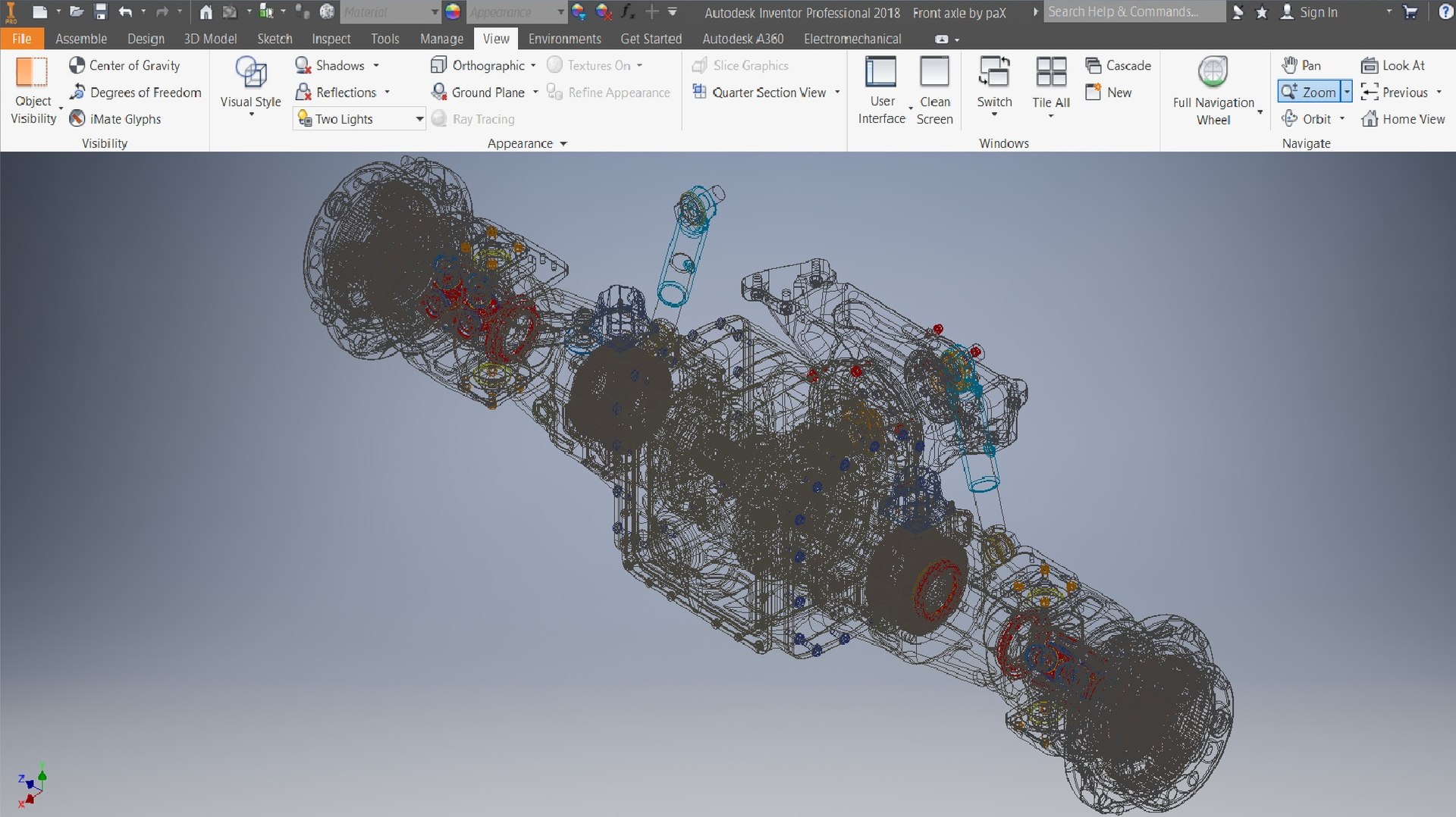Viewport: 1456px width, 817px height.
Task: Click the Search Help & Commands field
Action: click(x=1134, y=11)
